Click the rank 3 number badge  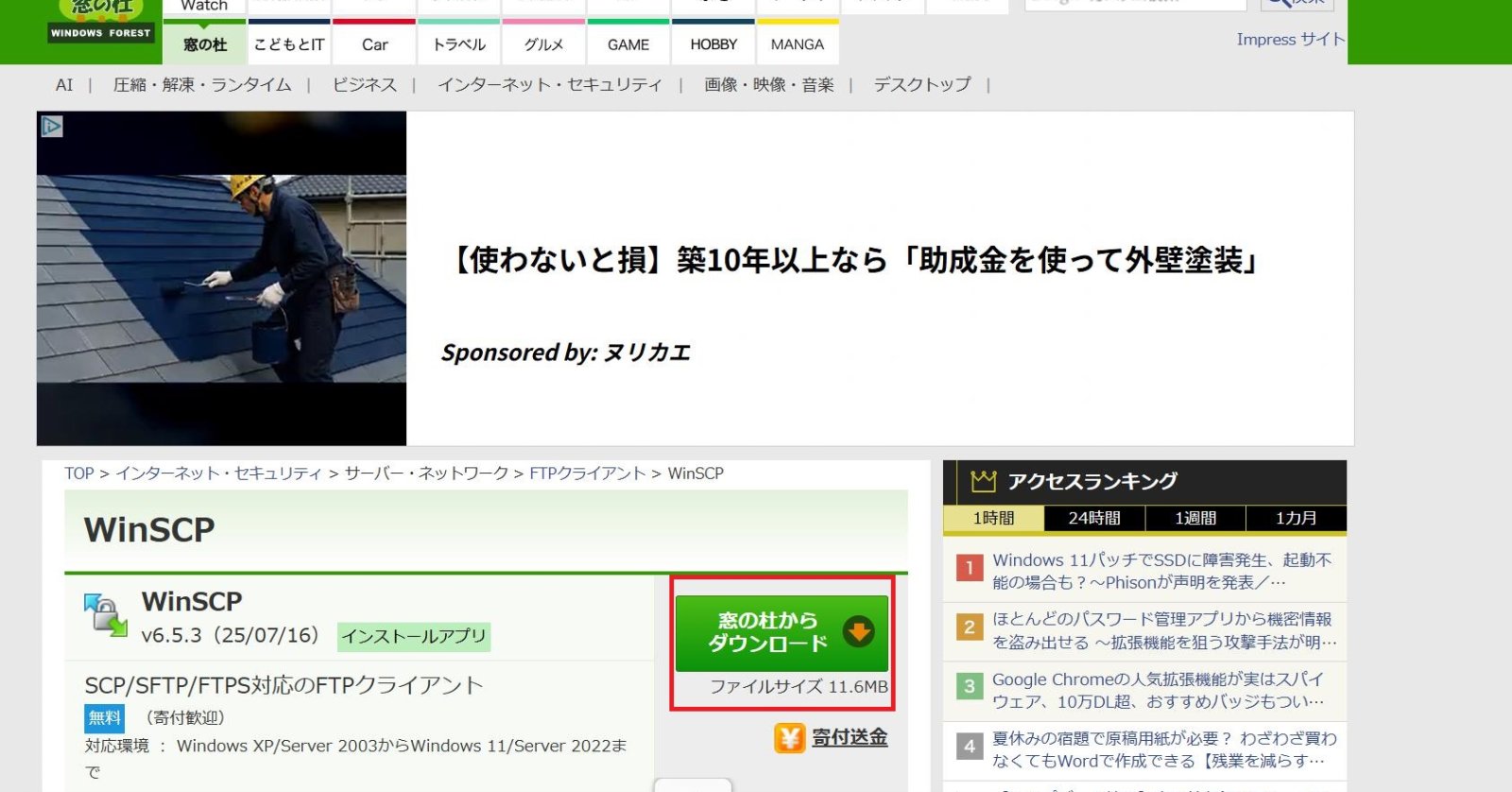click(970, 686)
